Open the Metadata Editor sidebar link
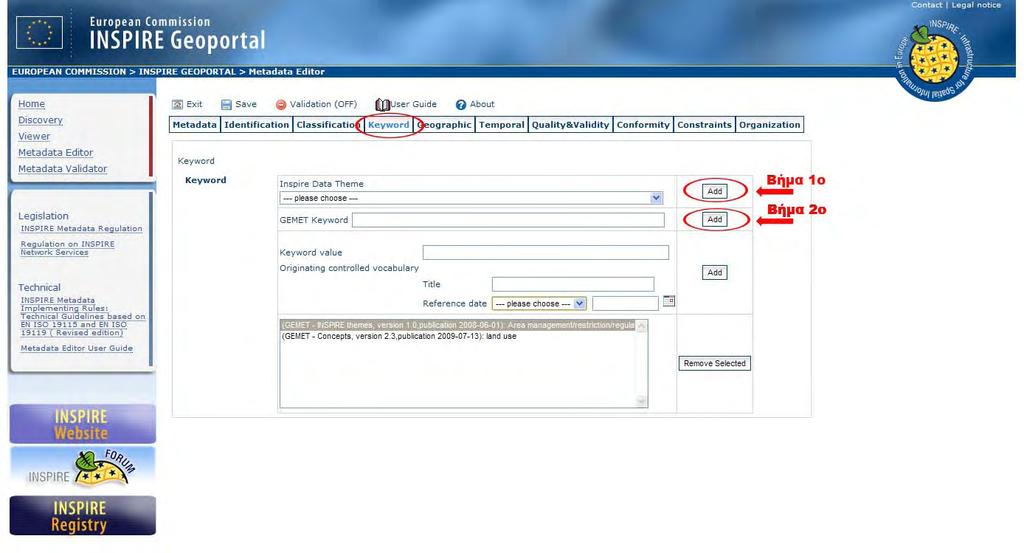The width and height of the screenshot is (1024, 553). coord(56,152)
